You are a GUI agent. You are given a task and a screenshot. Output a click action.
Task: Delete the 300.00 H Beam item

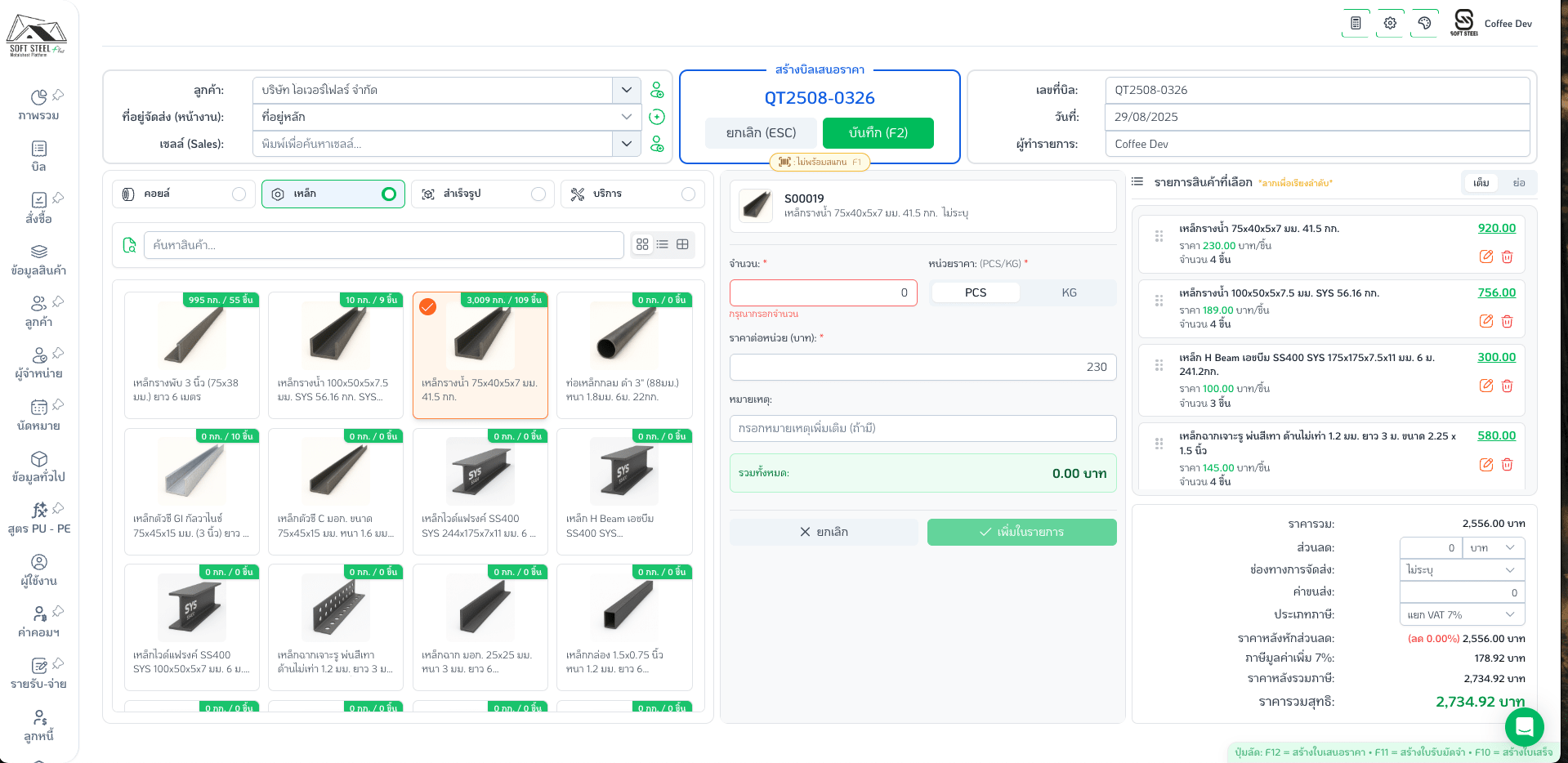[1508, 386]
